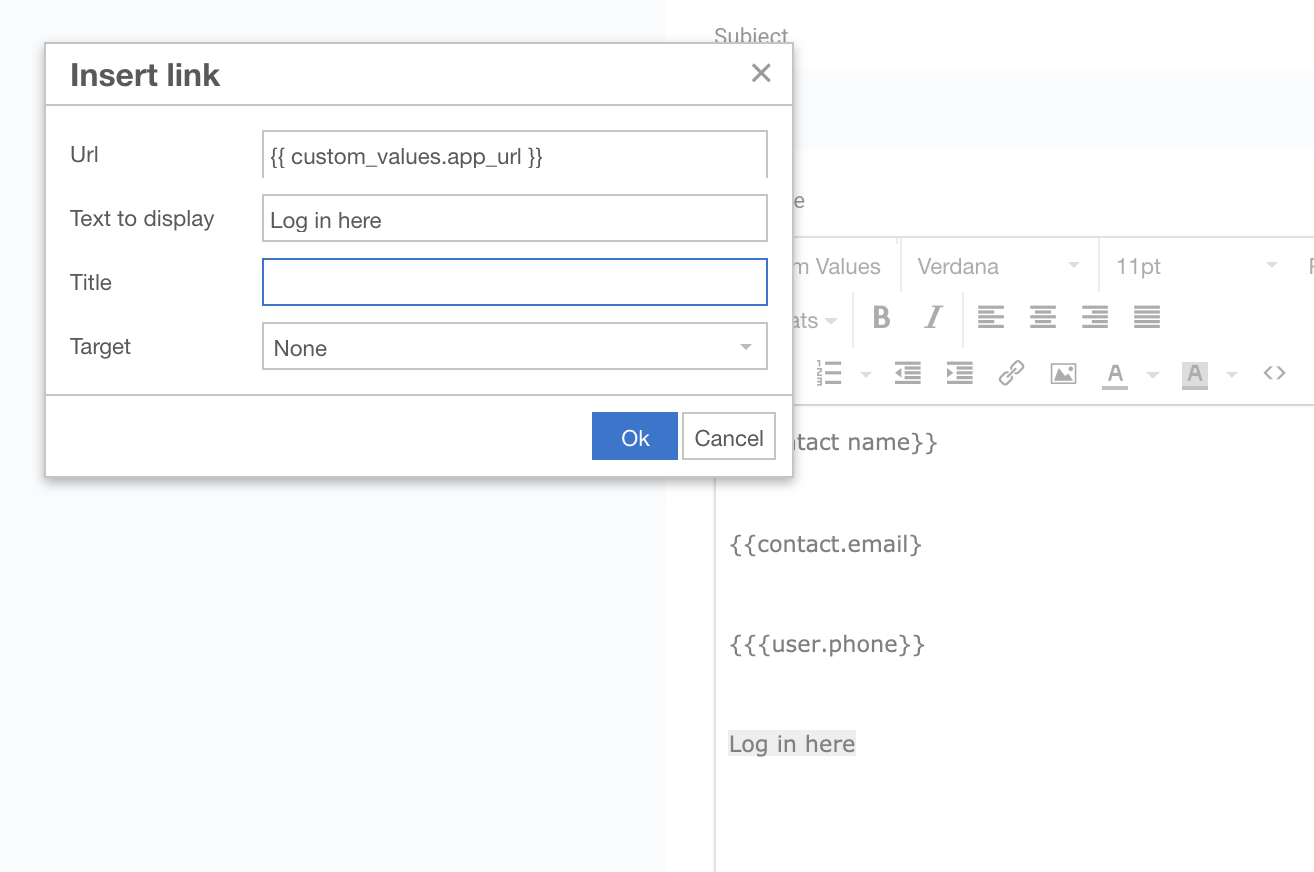Align text to the left
Screen dimensions: 1314x872
point(990,318)
